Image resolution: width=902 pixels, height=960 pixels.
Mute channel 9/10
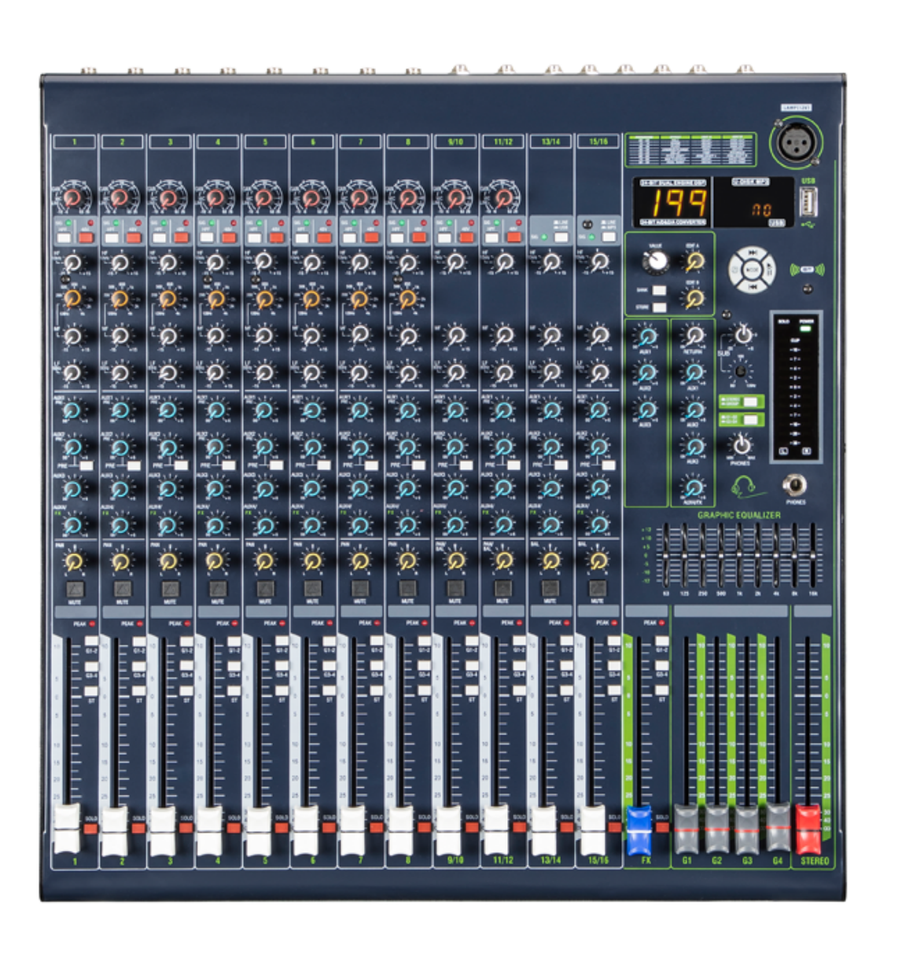coord(455,589)
